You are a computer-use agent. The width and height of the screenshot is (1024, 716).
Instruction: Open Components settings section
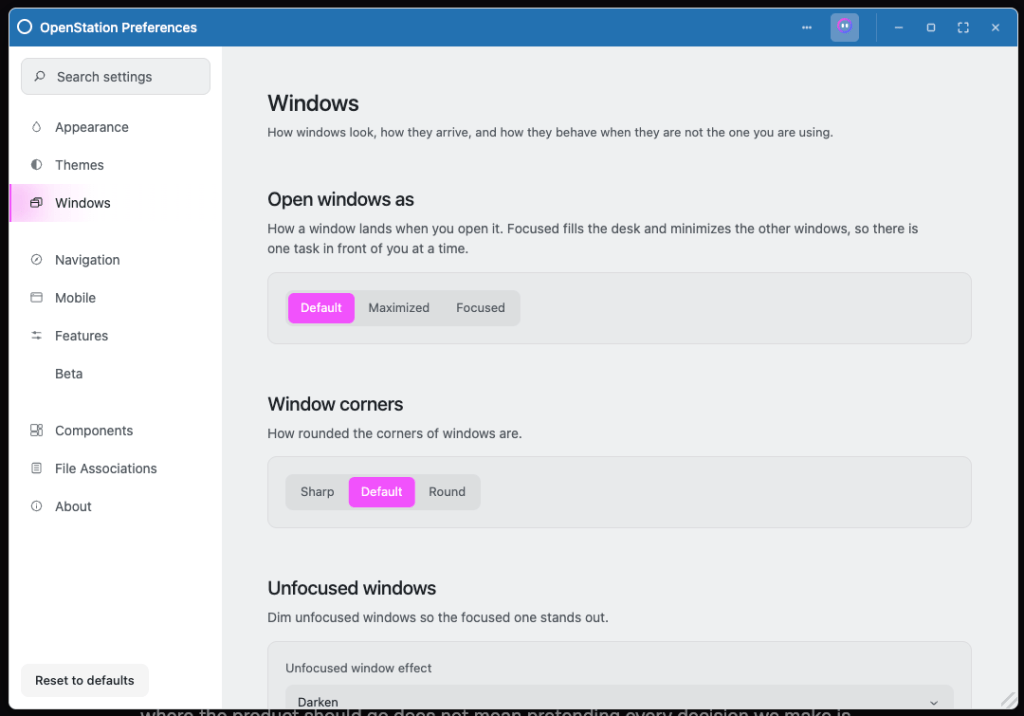[116, 431]
